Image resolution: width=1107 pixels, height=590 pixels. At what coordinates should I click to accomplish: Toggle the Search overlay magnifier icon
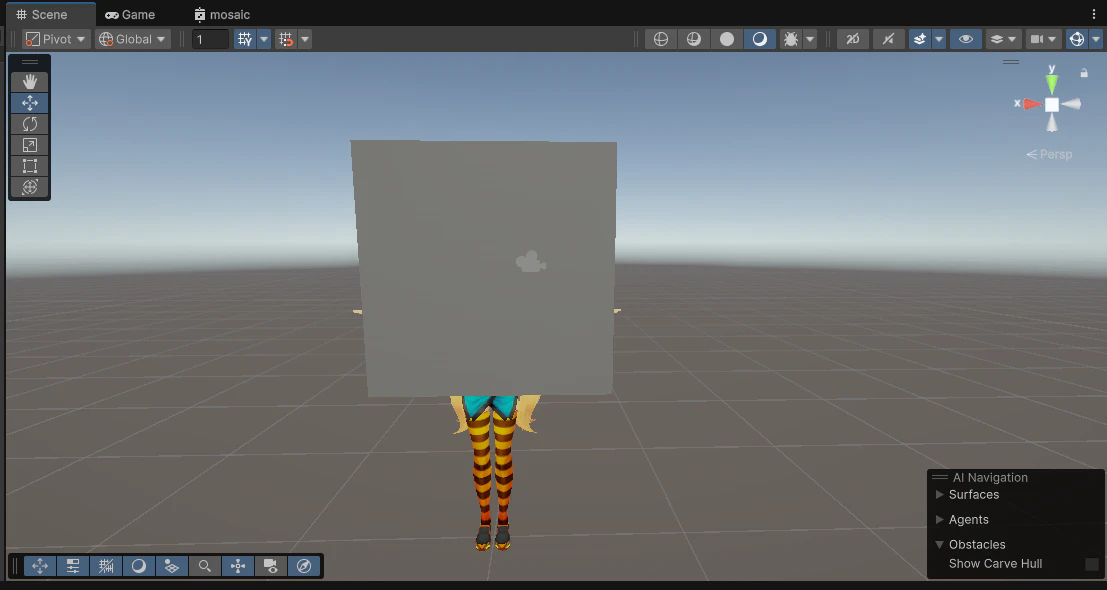coord(205,566)
